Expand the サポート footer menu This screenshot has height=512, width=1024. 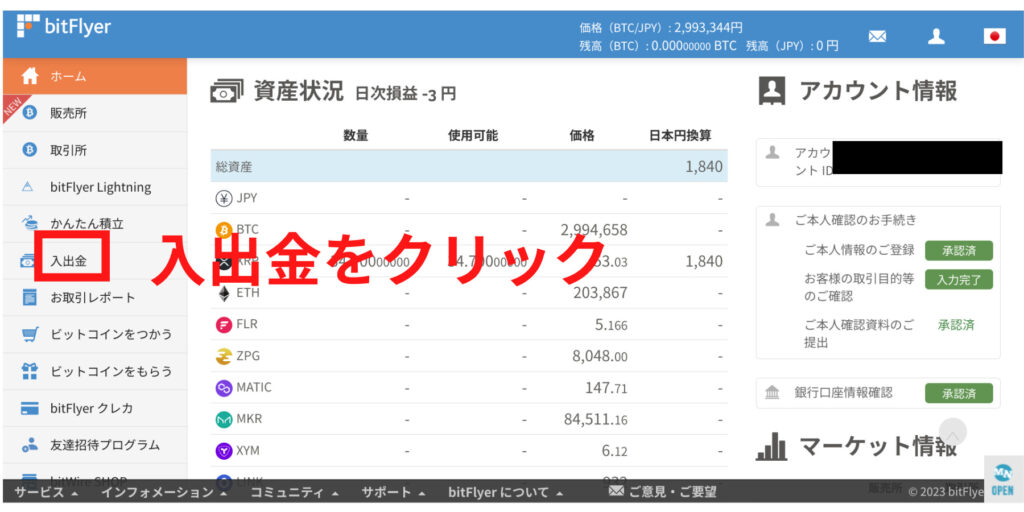click(393, 492)
